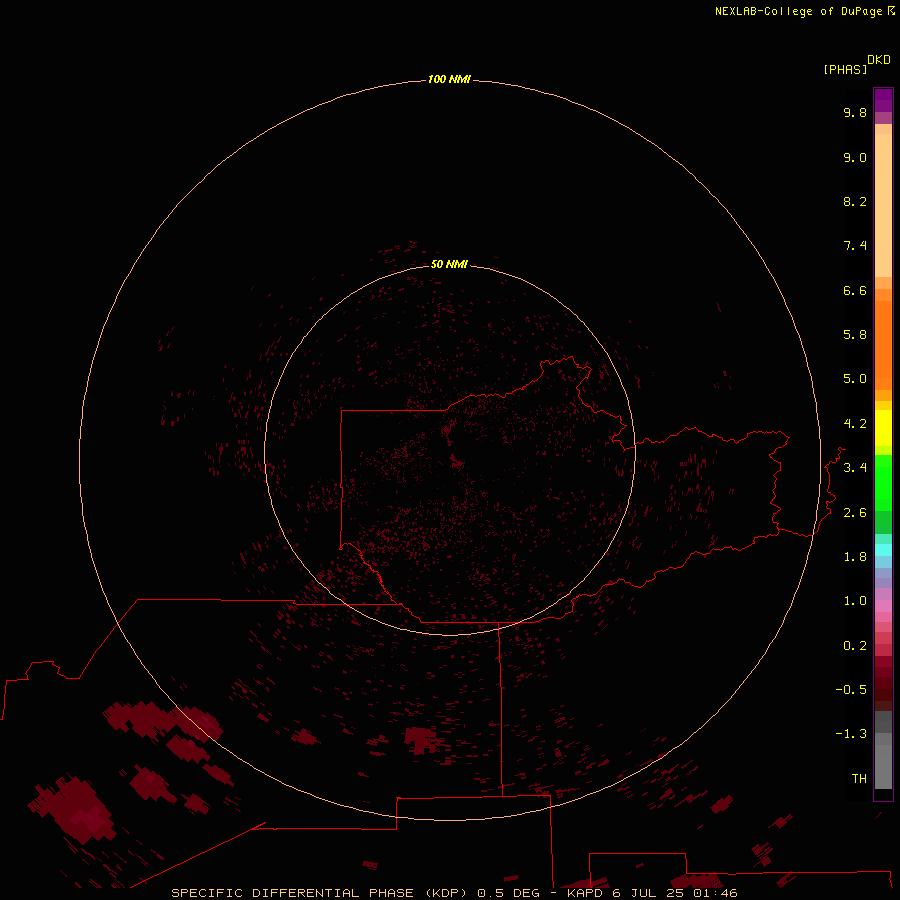Screen dimensions: 900x900
Task: Click the 50 NMI range ring label
Action: tap(449, 264)
